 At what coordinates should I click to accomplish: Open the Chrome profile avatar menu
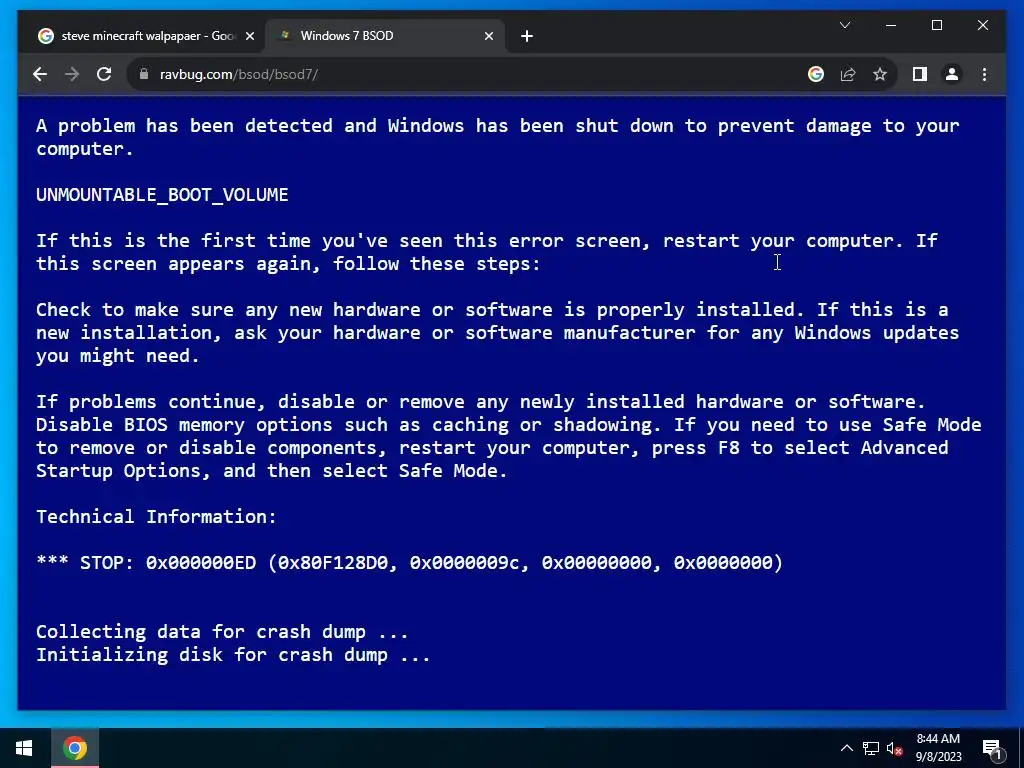[952, 74]
